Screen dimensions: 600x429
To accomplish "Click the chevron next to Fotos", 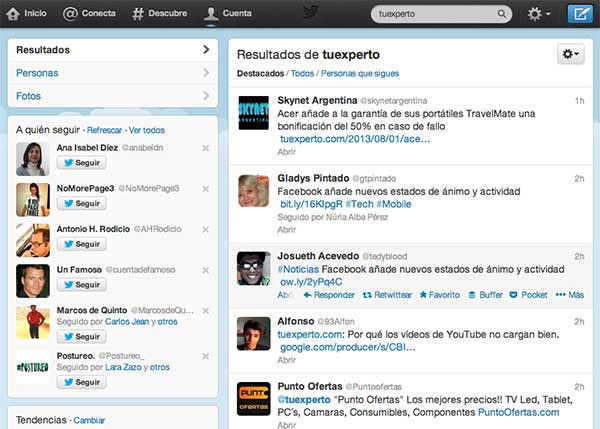I will (206, 95).
